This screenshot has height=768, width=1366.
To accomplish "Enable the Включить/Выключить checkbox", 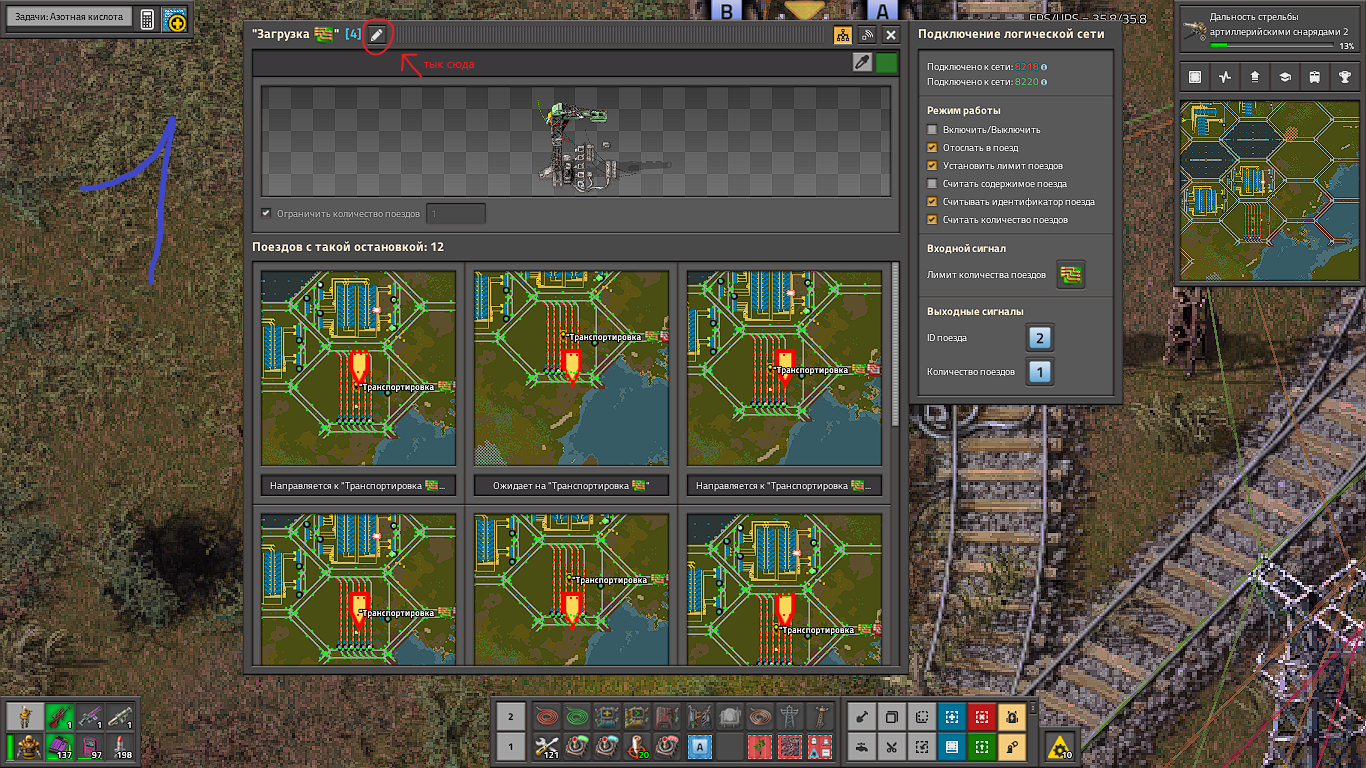I will pos(933,130).
